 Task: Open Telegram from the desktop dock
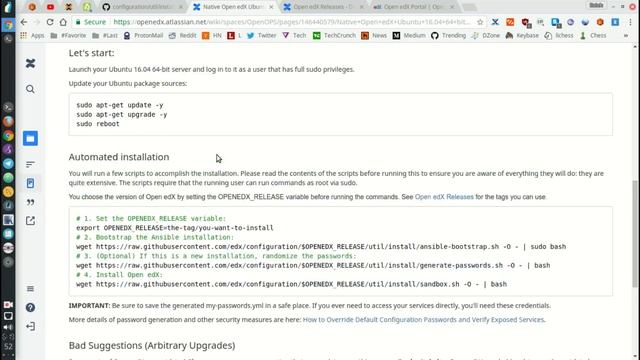(8, 164)
